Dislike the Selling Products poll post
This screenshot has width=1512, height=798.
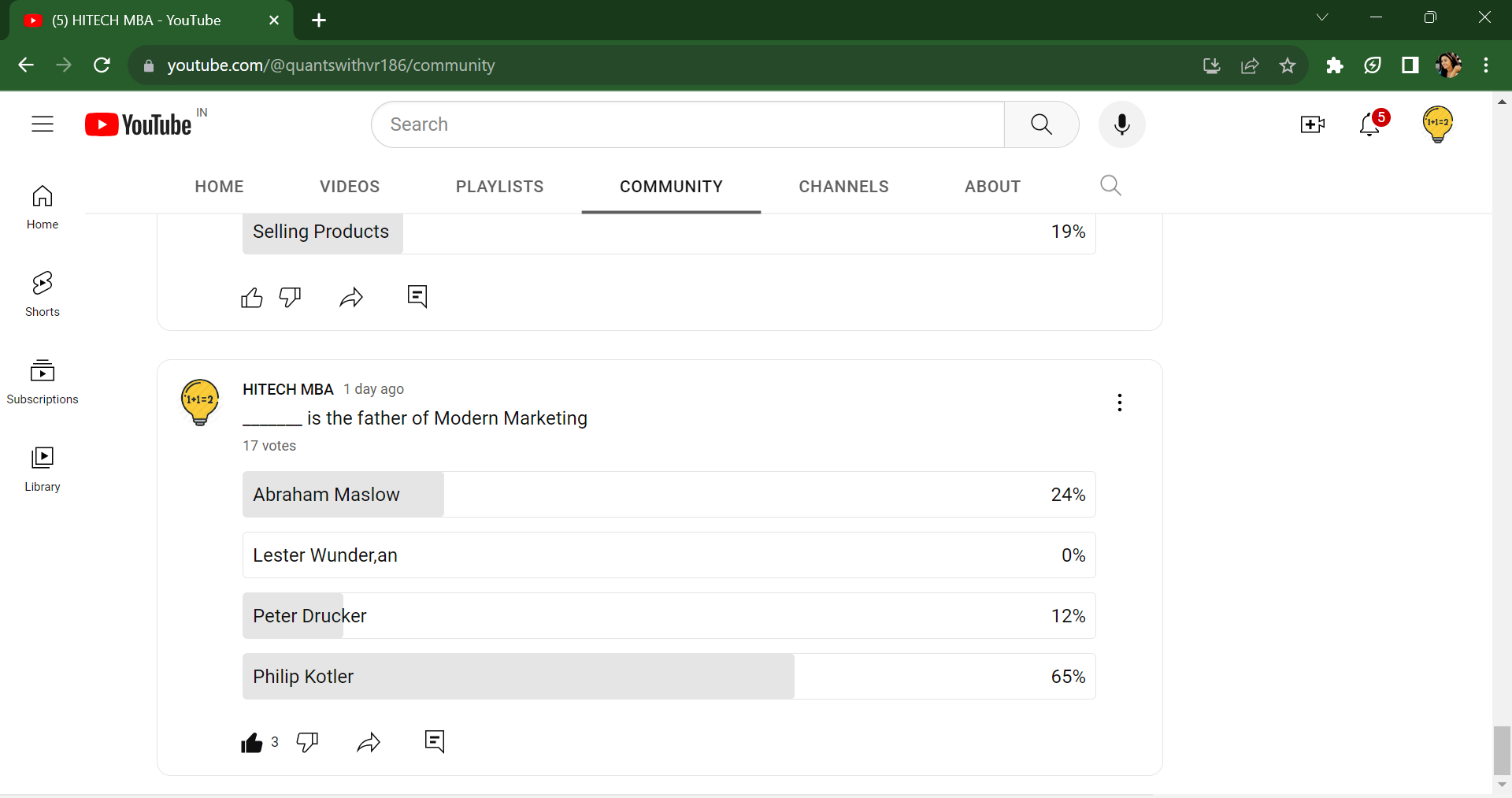click(x=290, y=297)
